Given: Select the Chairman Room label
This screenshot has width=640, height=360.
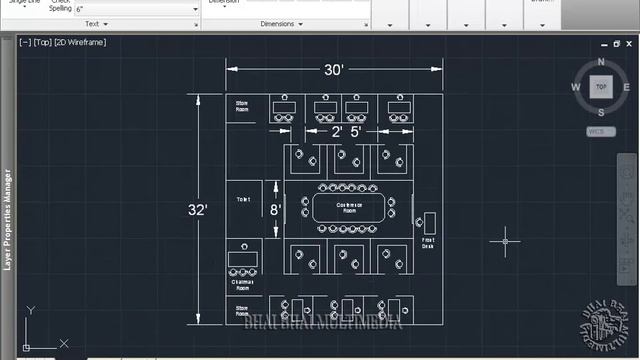Looking at the screenshot, I should click(x=242, y=285).
